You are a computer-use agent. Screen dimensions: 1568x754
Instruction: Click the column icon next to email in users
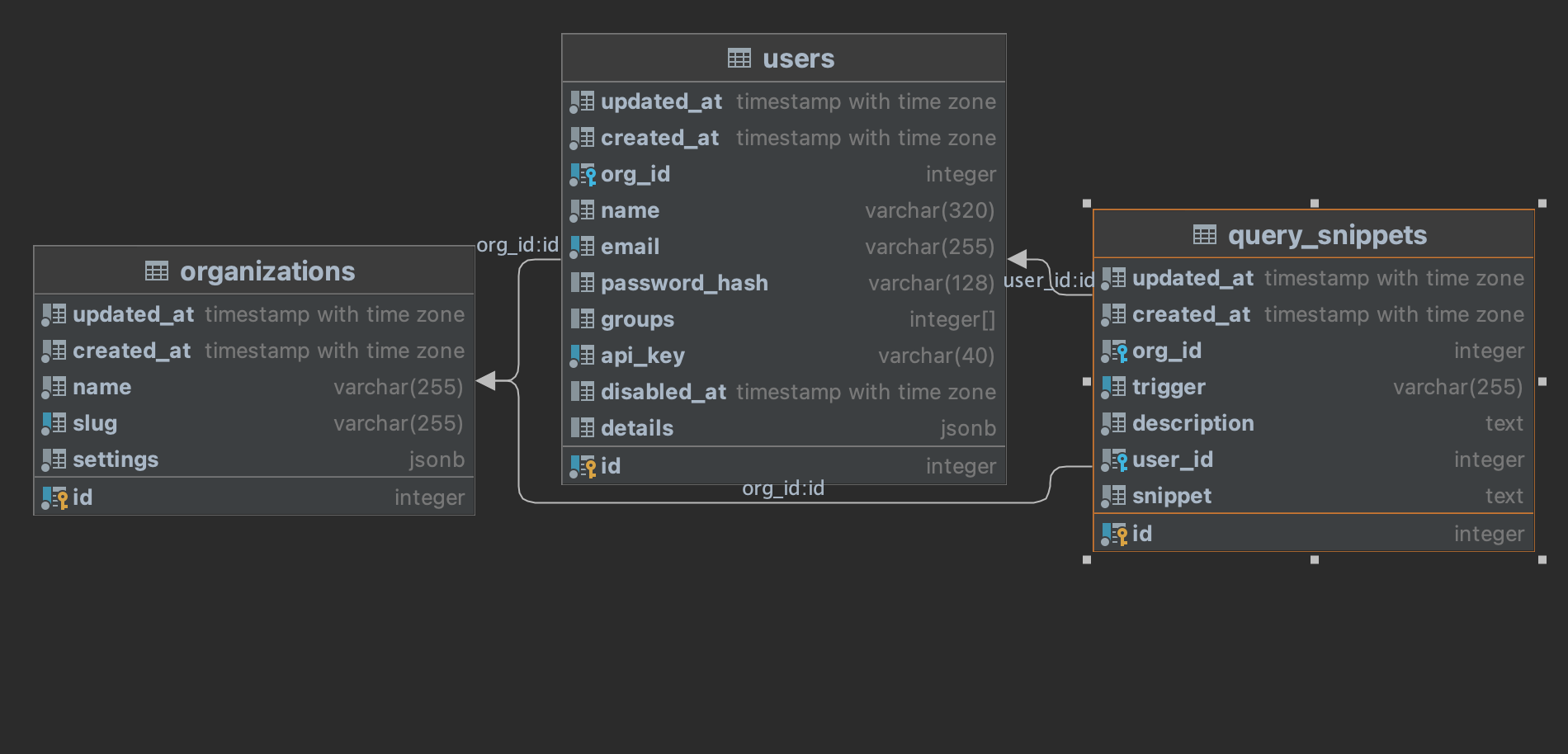[x=583, y=247]
